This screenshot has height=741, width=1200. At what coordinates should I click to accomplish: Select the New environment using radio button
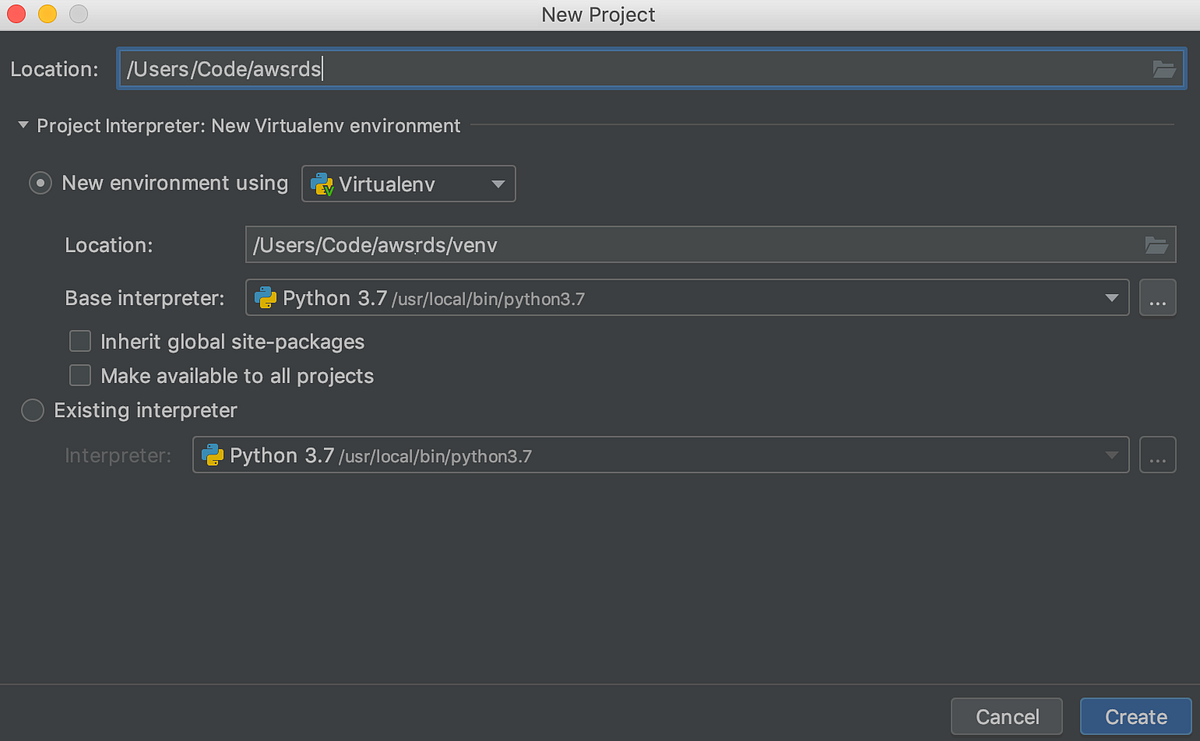coord(40,184)
